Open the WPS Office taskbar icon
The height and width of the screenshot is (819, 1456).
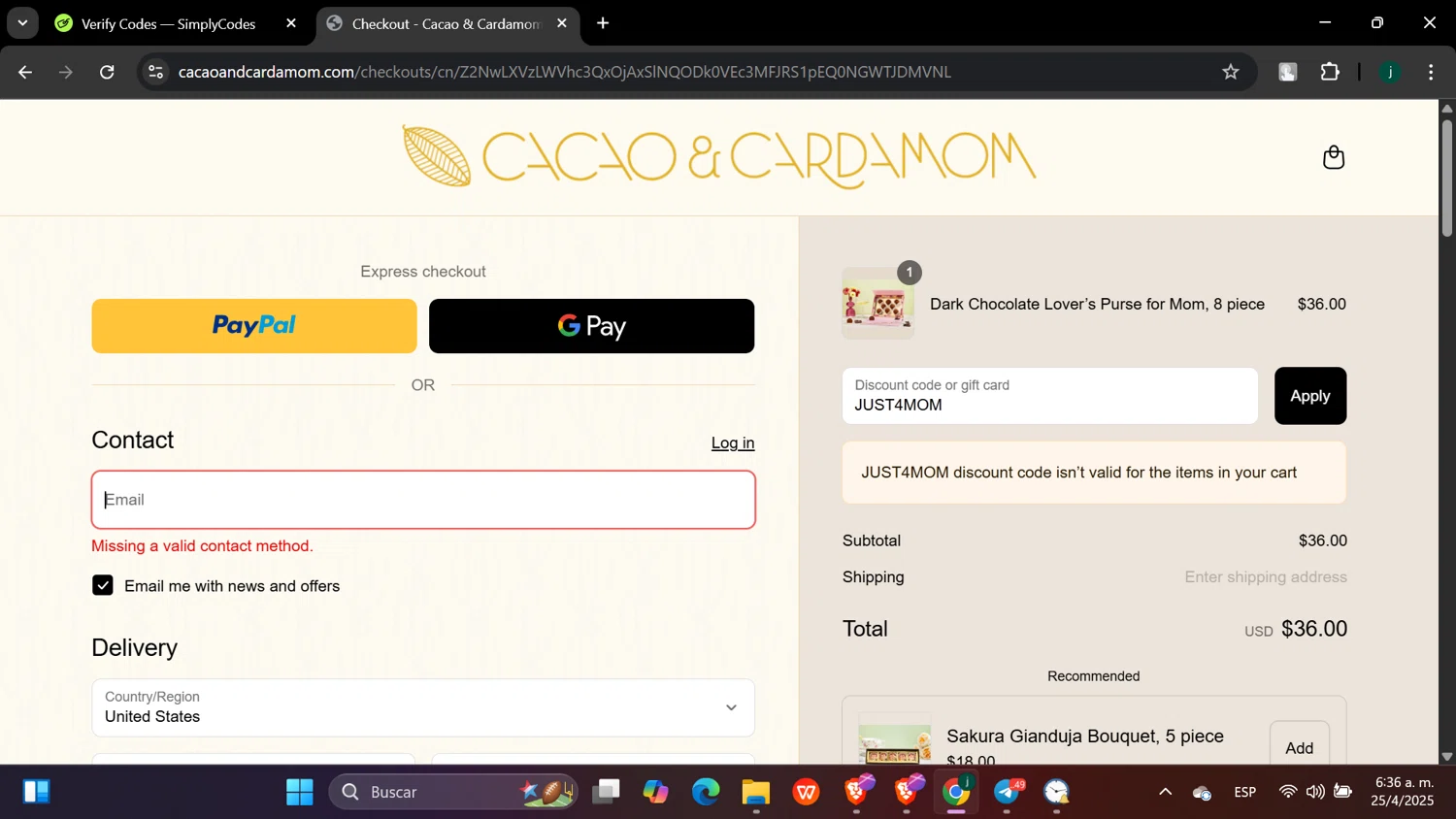(807, 792)
